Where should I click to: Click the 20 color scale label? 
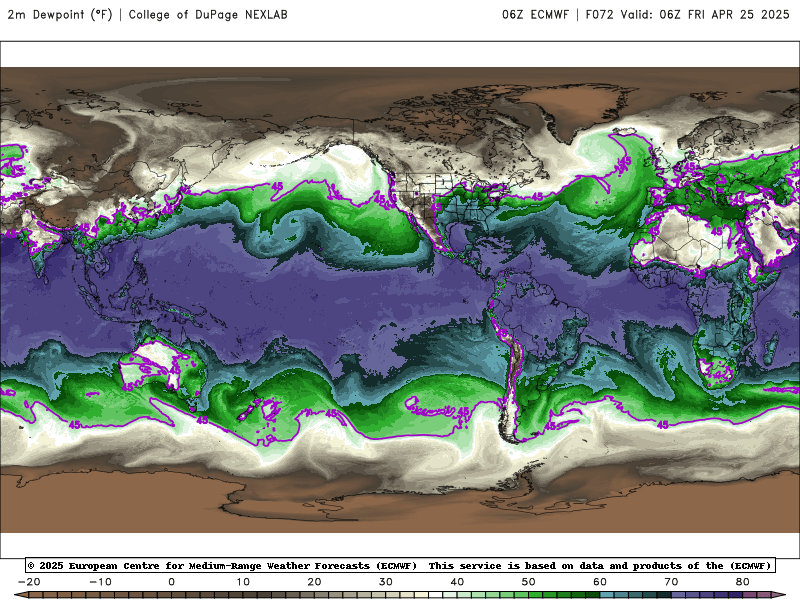coord(314,582)
